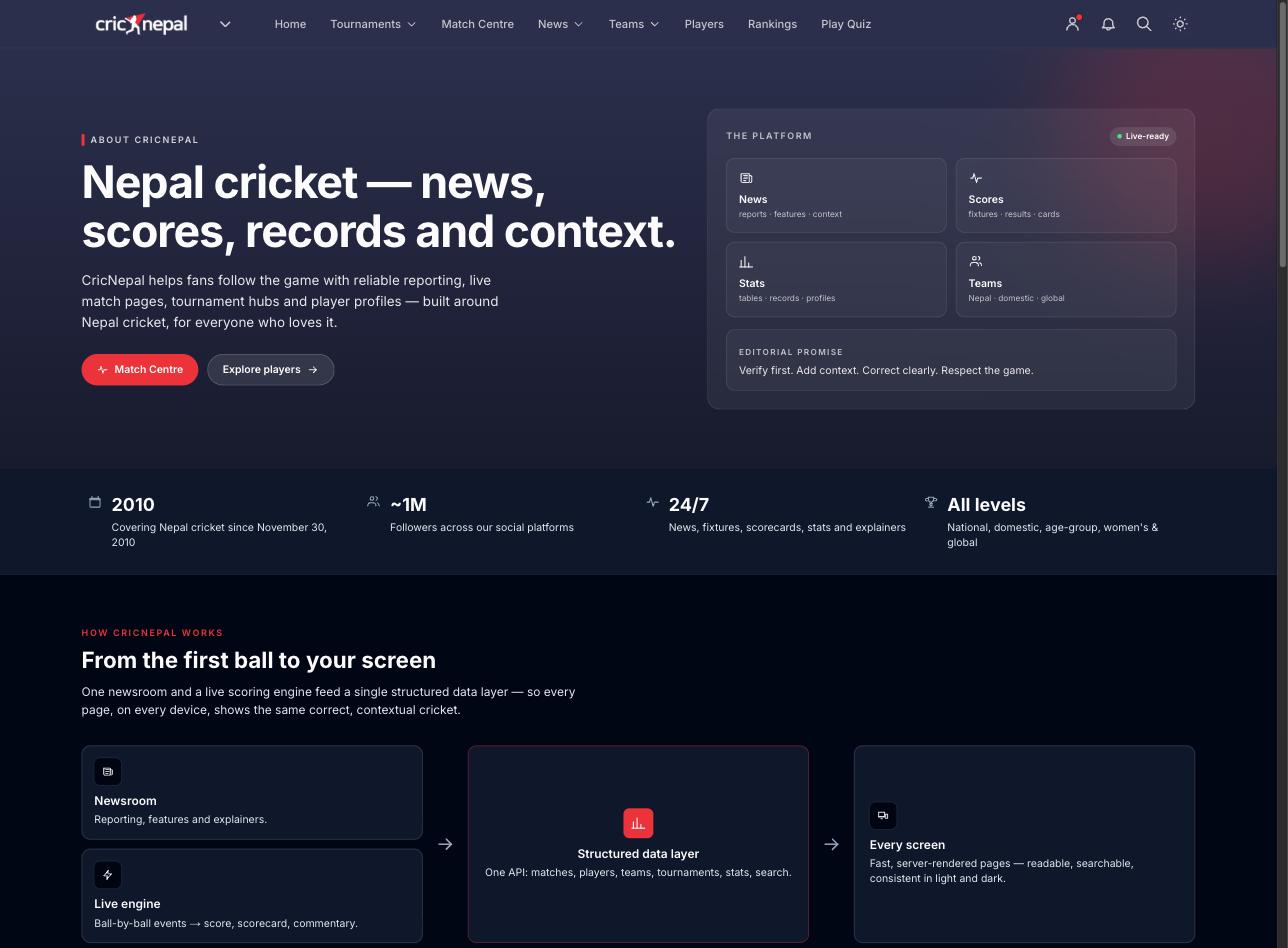This screenshot has width=1288, height=948.
Task: Select the Live-ready status badge
Action: (x=1143, y=136)
